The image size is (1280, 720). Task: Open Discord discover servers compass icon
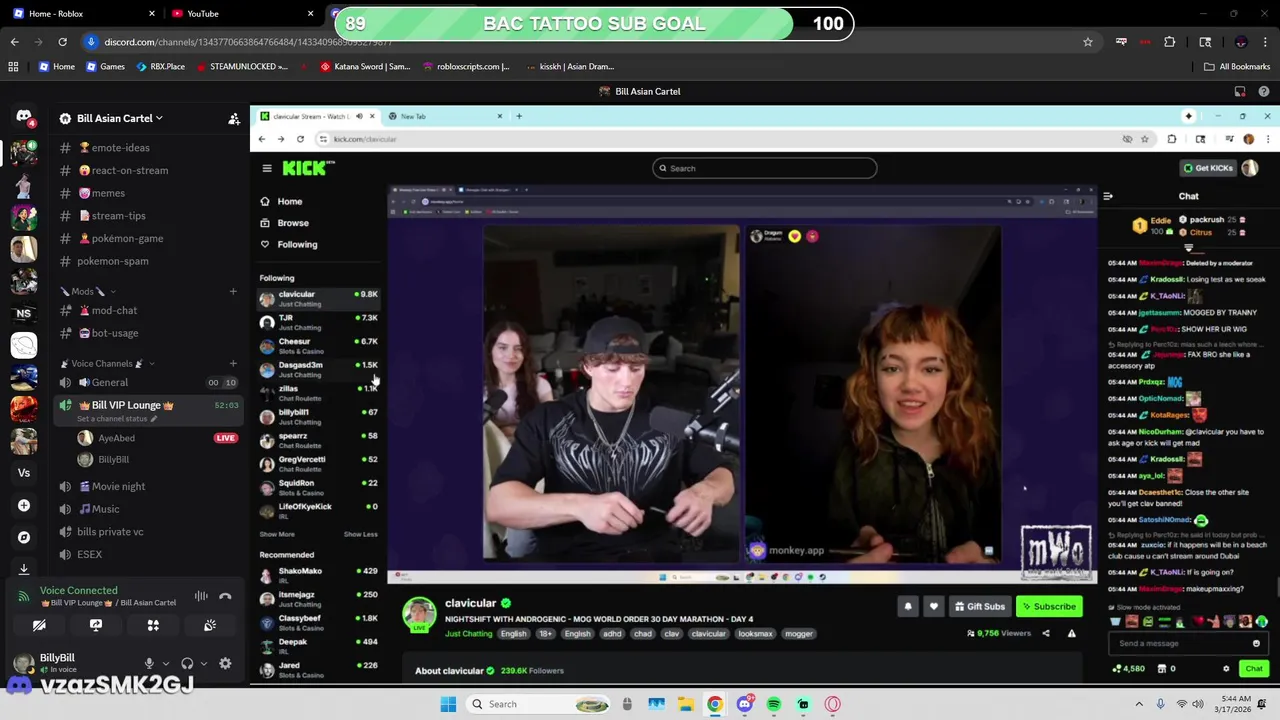pos(24,537)
